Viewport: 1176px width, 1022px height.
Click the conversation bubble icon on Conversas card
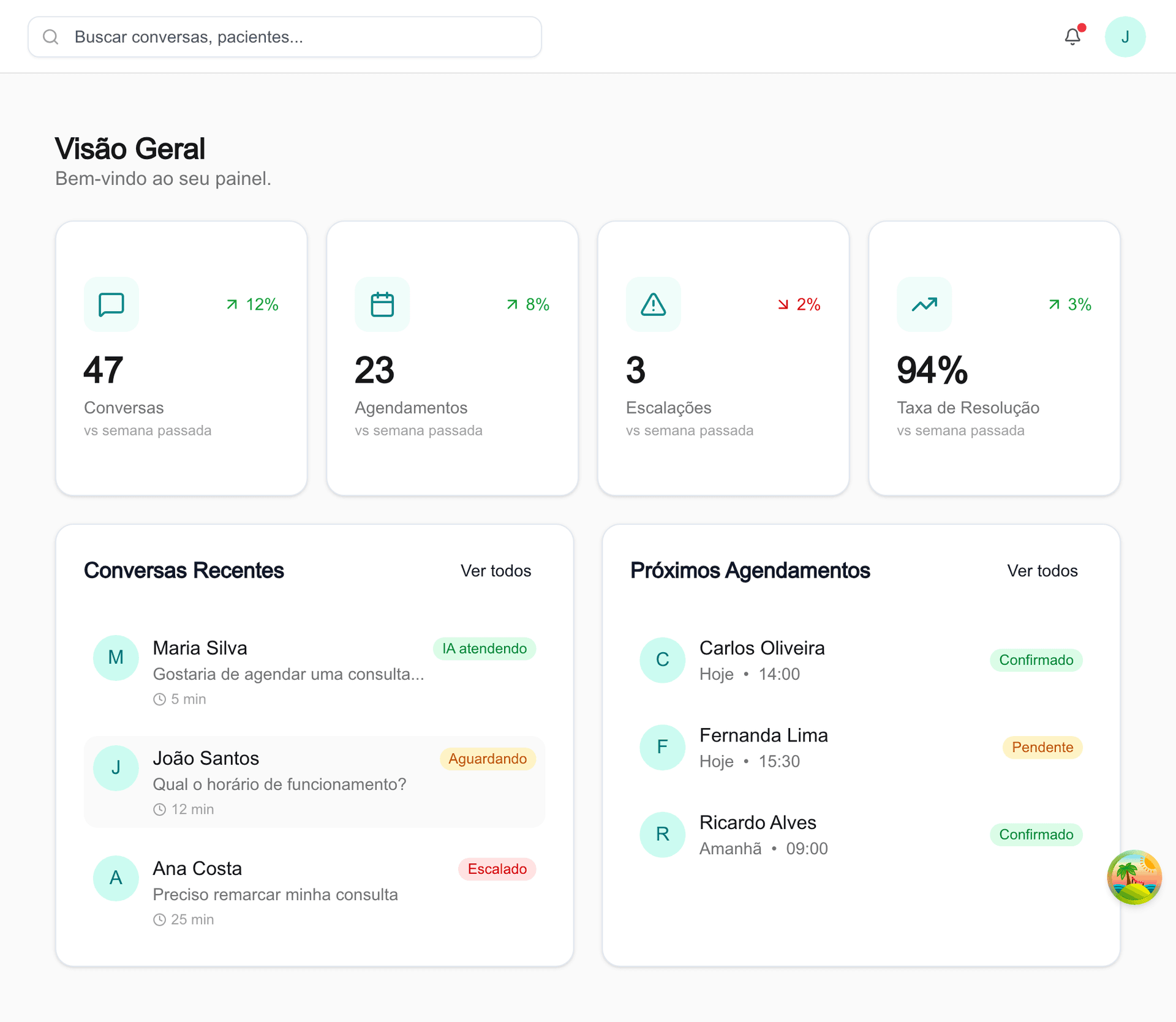coord(111,304)
